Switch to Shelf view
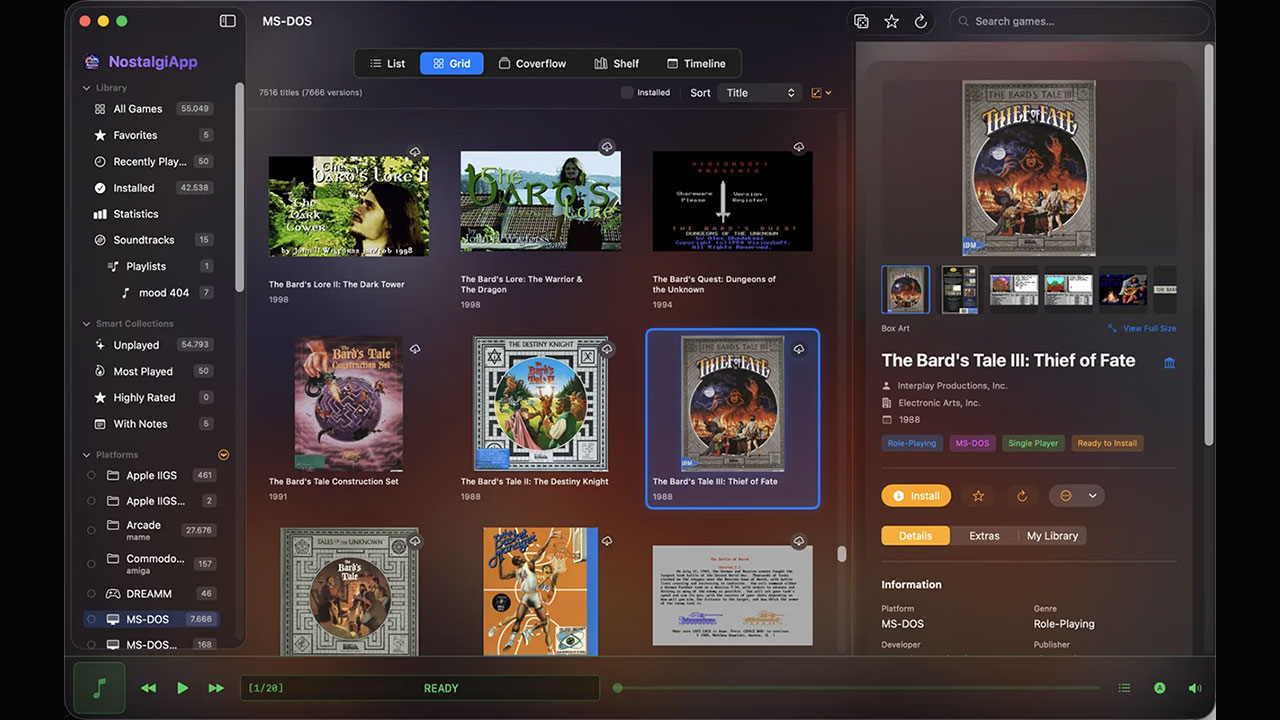 pos(617,63)
